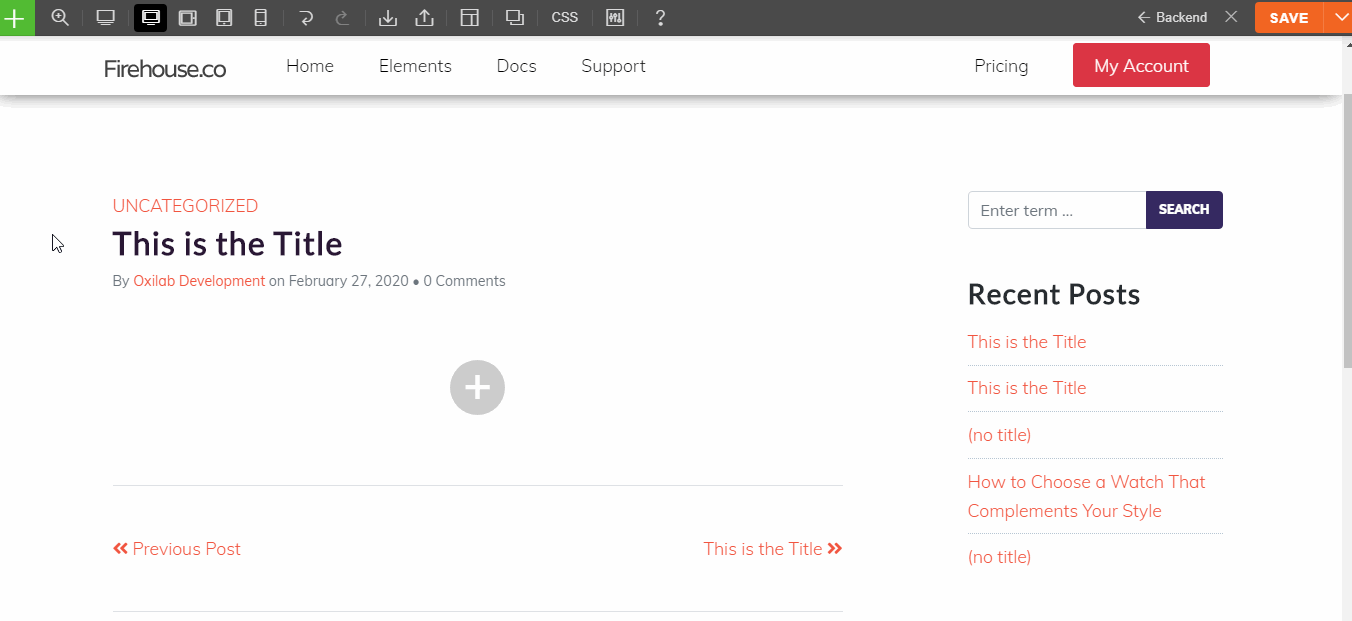
Task: Click the green add element plus button
Action: pyautogui.click(x=17, y=18)
